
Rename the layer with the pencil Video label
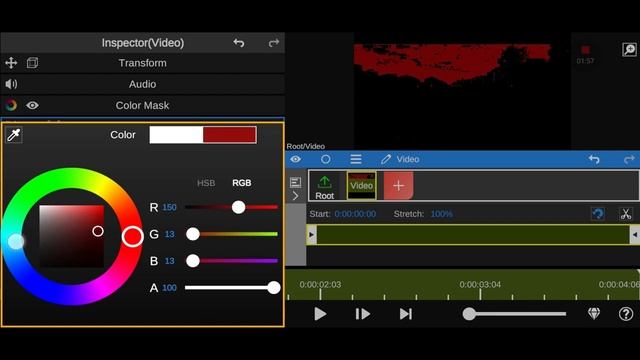400,159
